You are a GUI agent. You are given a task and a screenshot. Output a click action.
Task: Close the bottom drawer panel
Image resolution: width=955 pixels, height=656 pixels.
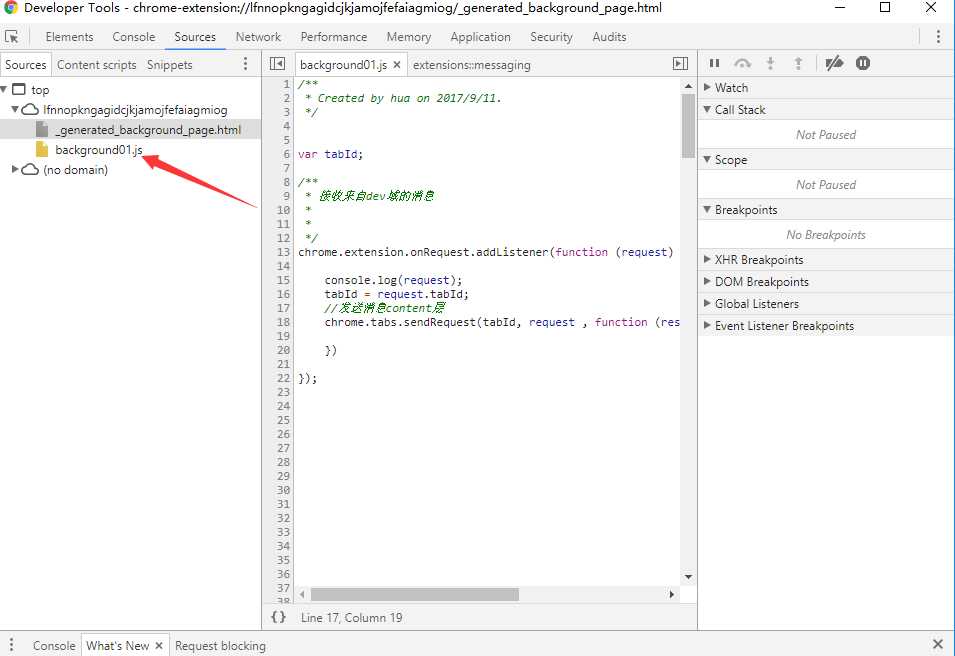[x=938, y=644]
